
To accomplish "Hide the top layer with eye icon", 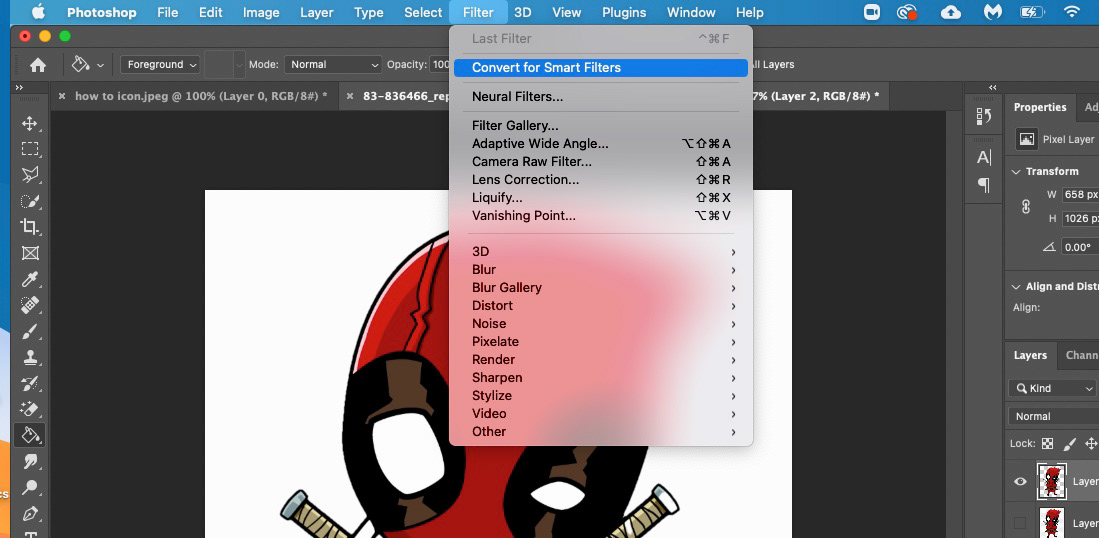I will point(1020,481).
